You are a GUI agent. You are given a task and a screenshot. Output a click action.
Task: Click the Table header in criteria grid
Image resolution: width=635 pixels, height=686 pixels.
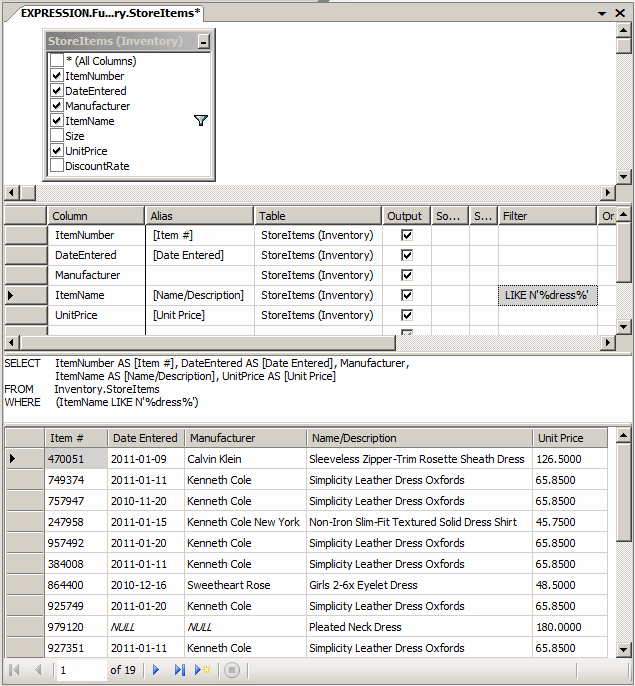point(318,216)
